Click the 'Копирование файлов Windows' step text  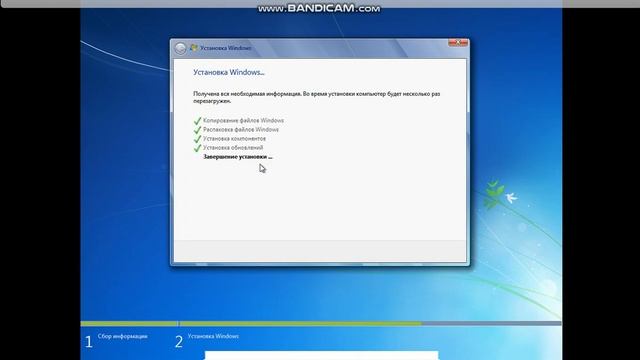tap(243, 120)
